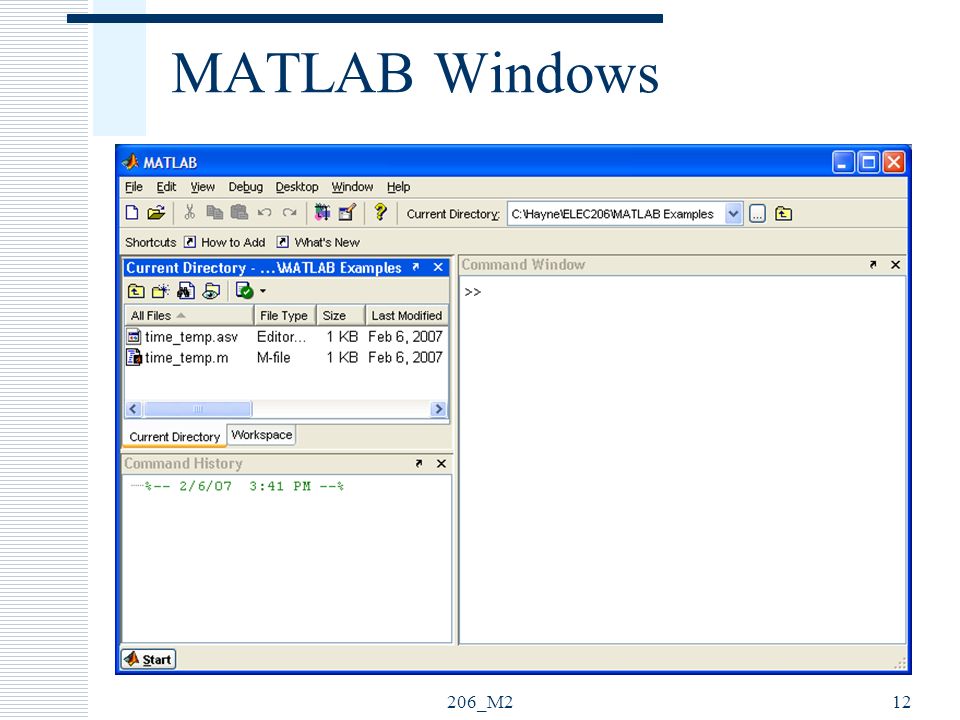
Task: Click the Redo arrow icon
Action: [290, 212]
